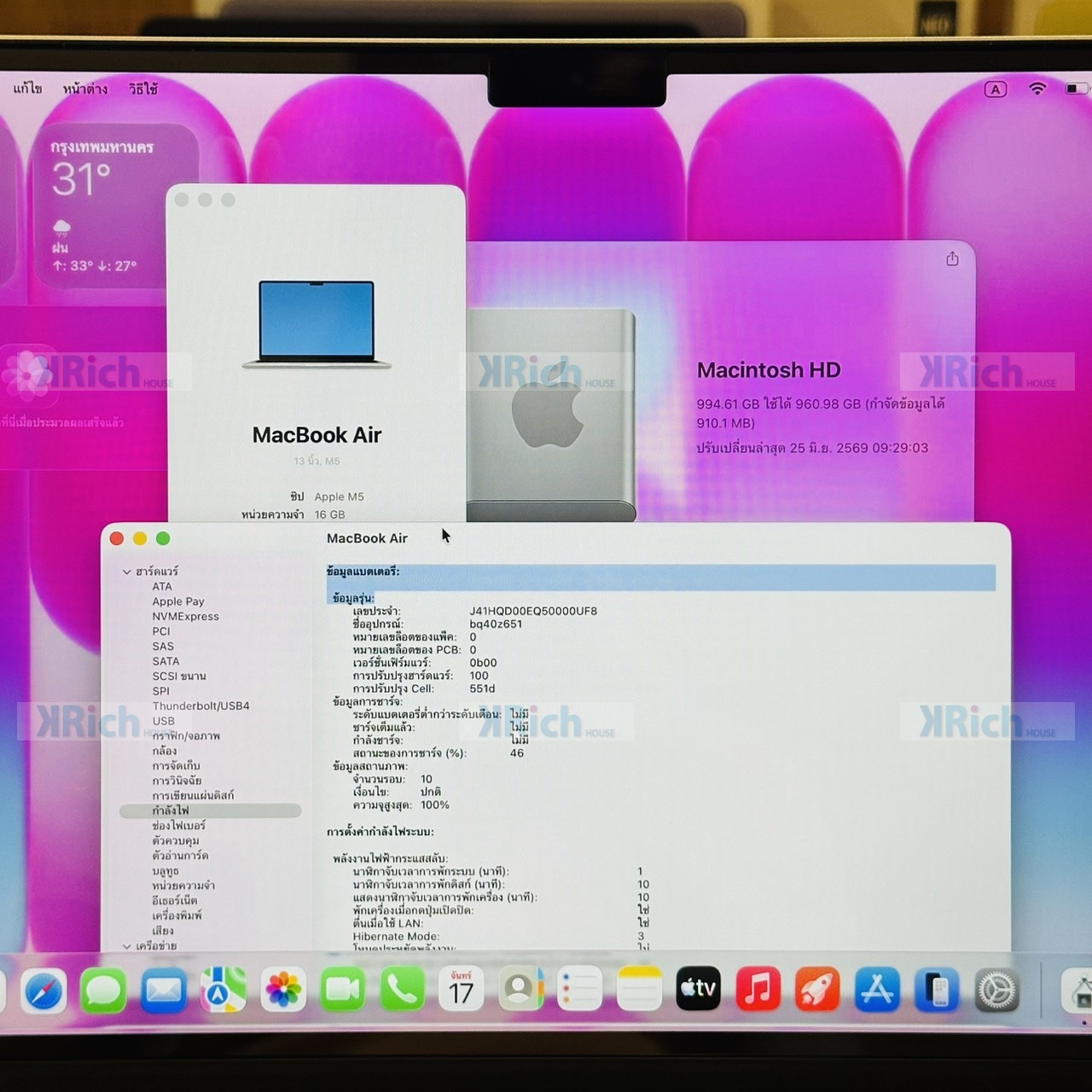Open the Notes app in Dock
1092x1092 pixels.
(639, 990)
